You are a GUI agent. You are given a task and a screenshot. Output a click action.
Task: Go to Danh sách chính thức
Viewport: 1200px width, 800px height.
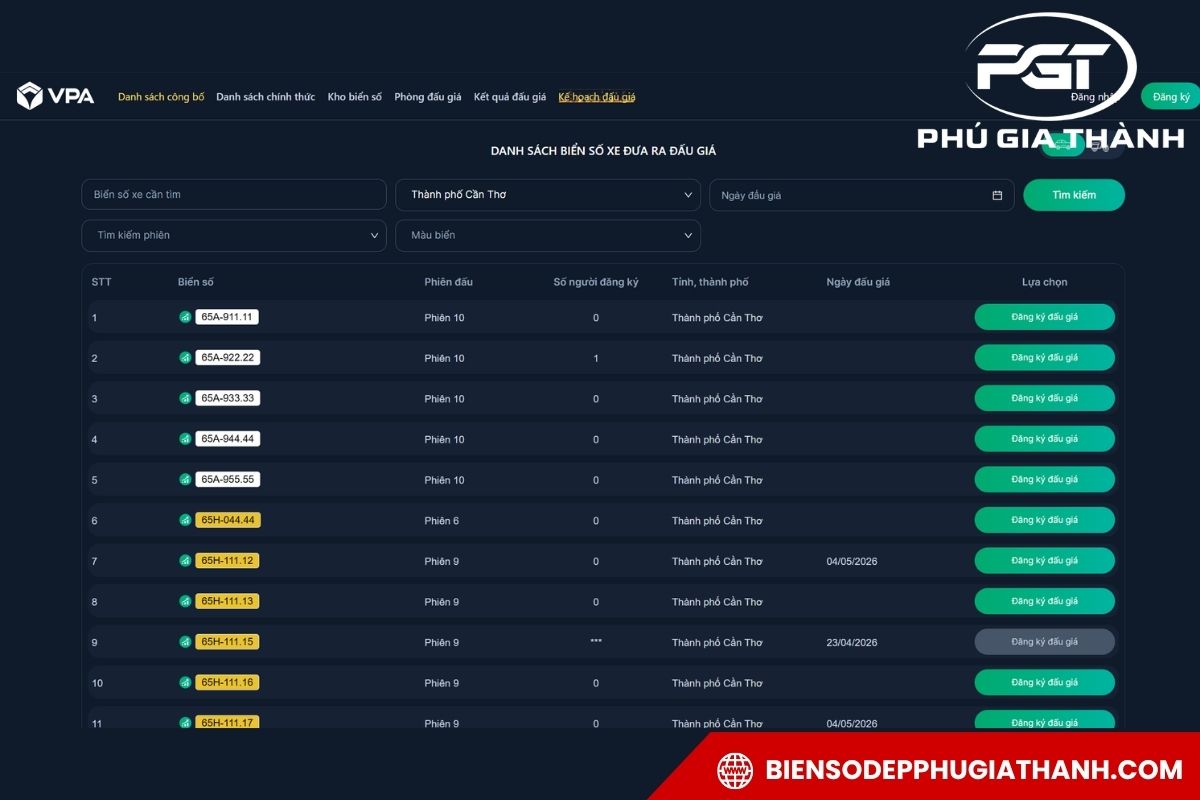point(265,97)
